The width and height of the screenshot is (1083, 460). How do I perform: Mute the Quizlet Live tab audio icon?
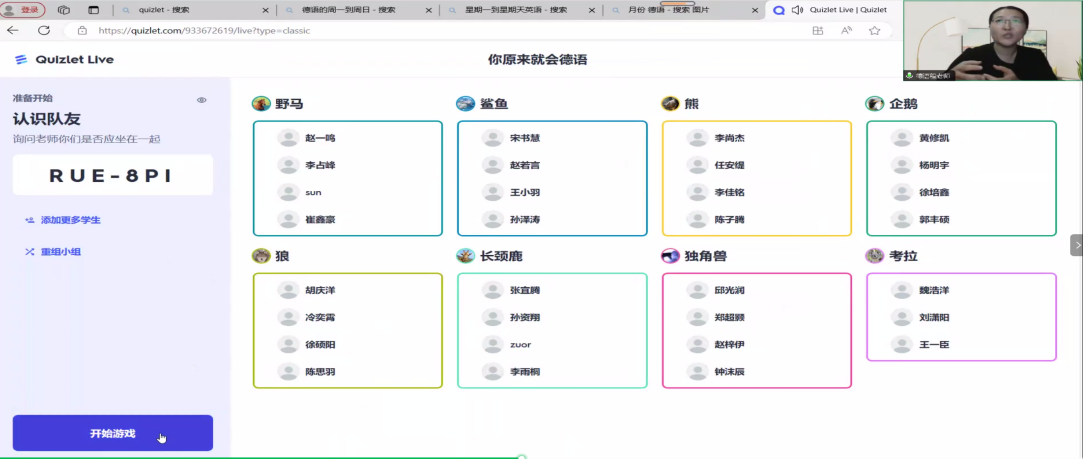point(797,10)
